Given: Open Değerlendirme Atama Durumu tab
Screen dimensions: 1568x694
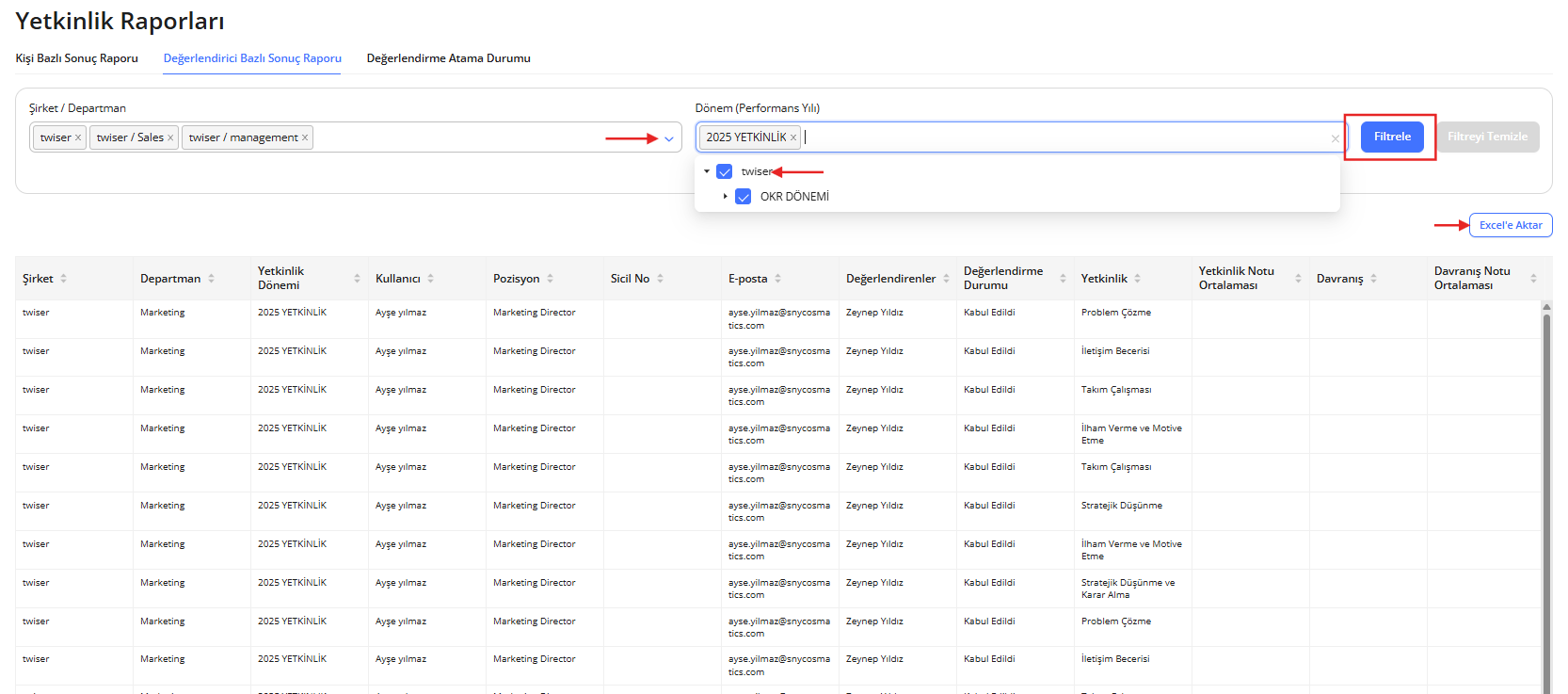Looking at the screenshot, I should (x=448, y=58).
